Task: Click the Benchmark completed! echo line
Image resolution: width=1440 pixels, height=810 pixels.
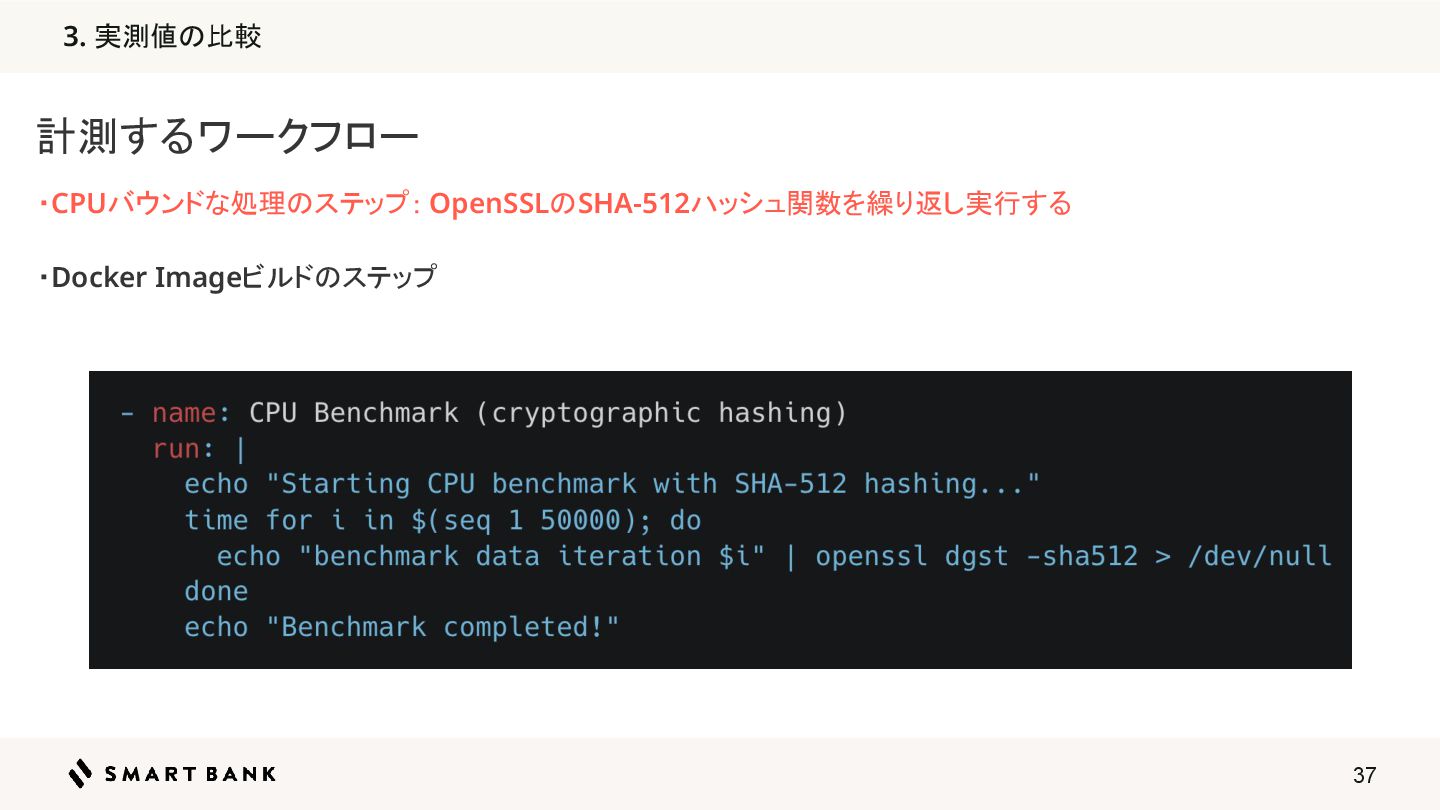Action: click(x=402, y=628)
